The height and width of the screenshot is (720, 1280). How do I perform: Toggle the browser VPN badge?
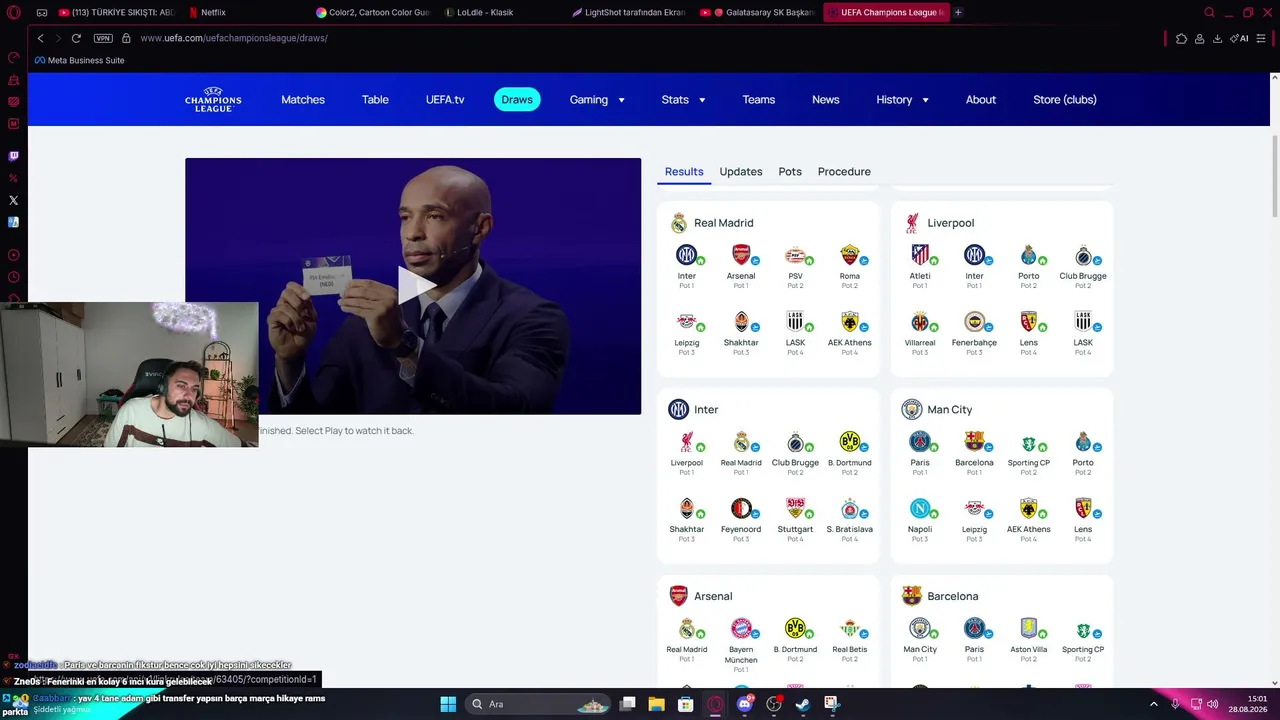[103, 38]
